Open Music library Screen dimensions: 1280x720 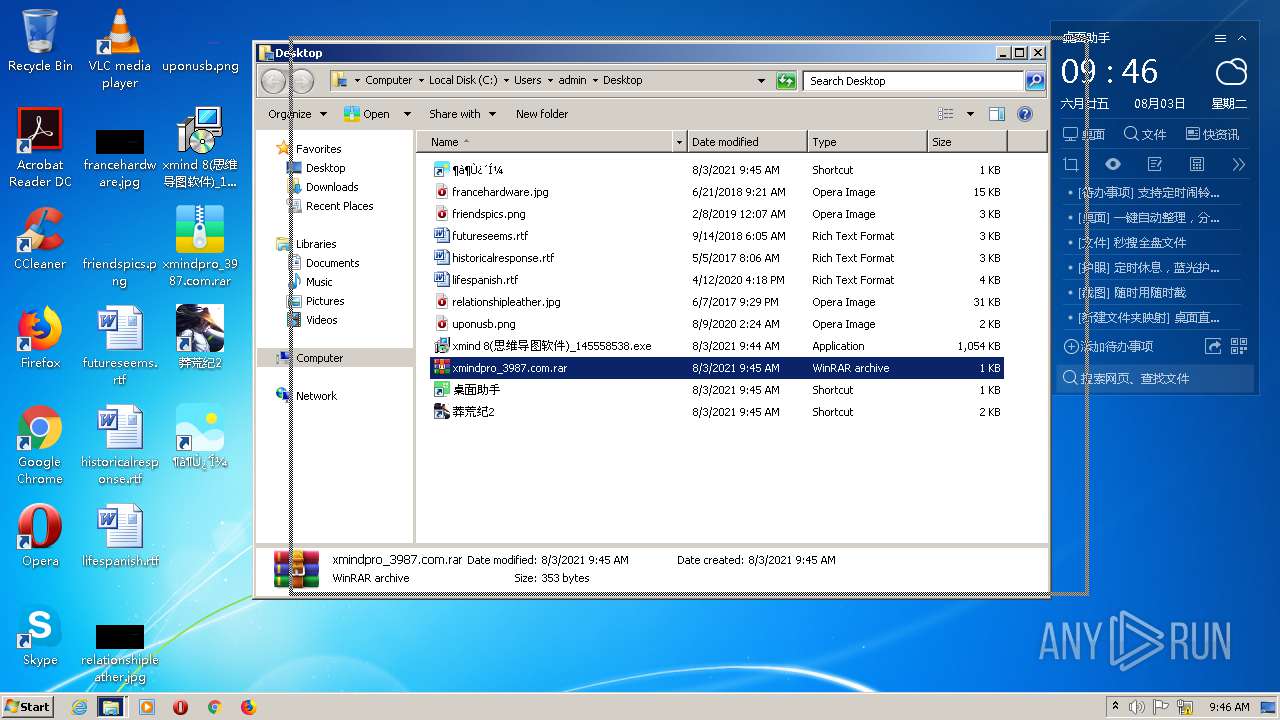(x=319, y=282)
